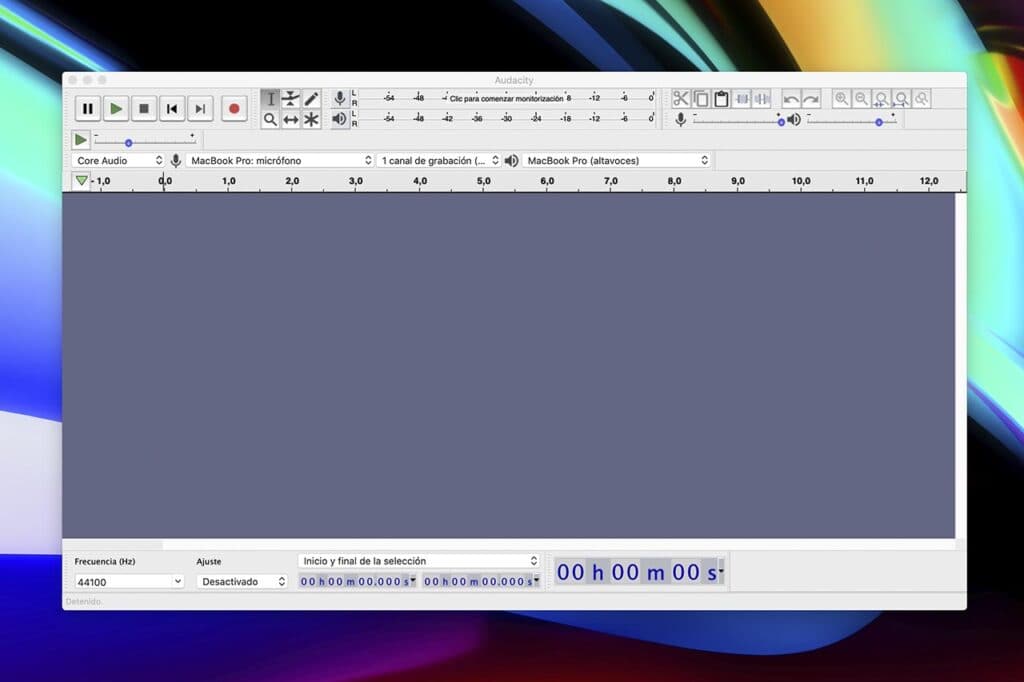Open the recording meter microphone options
The width and height of the screenshot is (1024, 682).
click(x=340, y=99)
